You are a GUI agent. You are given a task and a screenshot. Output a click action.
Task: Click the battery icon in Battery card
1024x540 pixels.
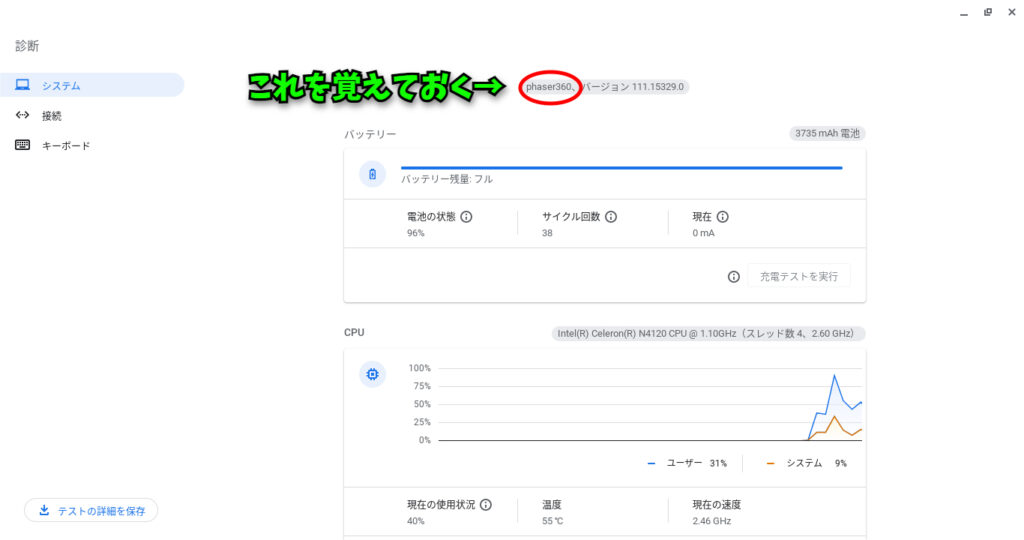373,174
